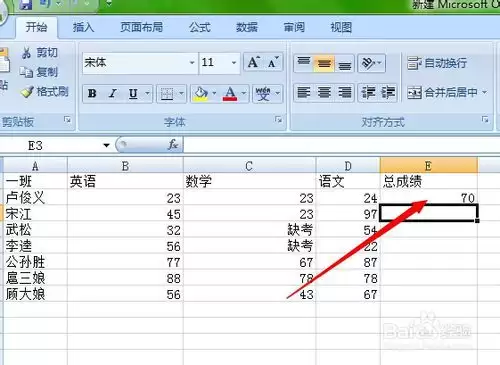Open the 视图 tab

pyautogui.click(x=341, y=27)
